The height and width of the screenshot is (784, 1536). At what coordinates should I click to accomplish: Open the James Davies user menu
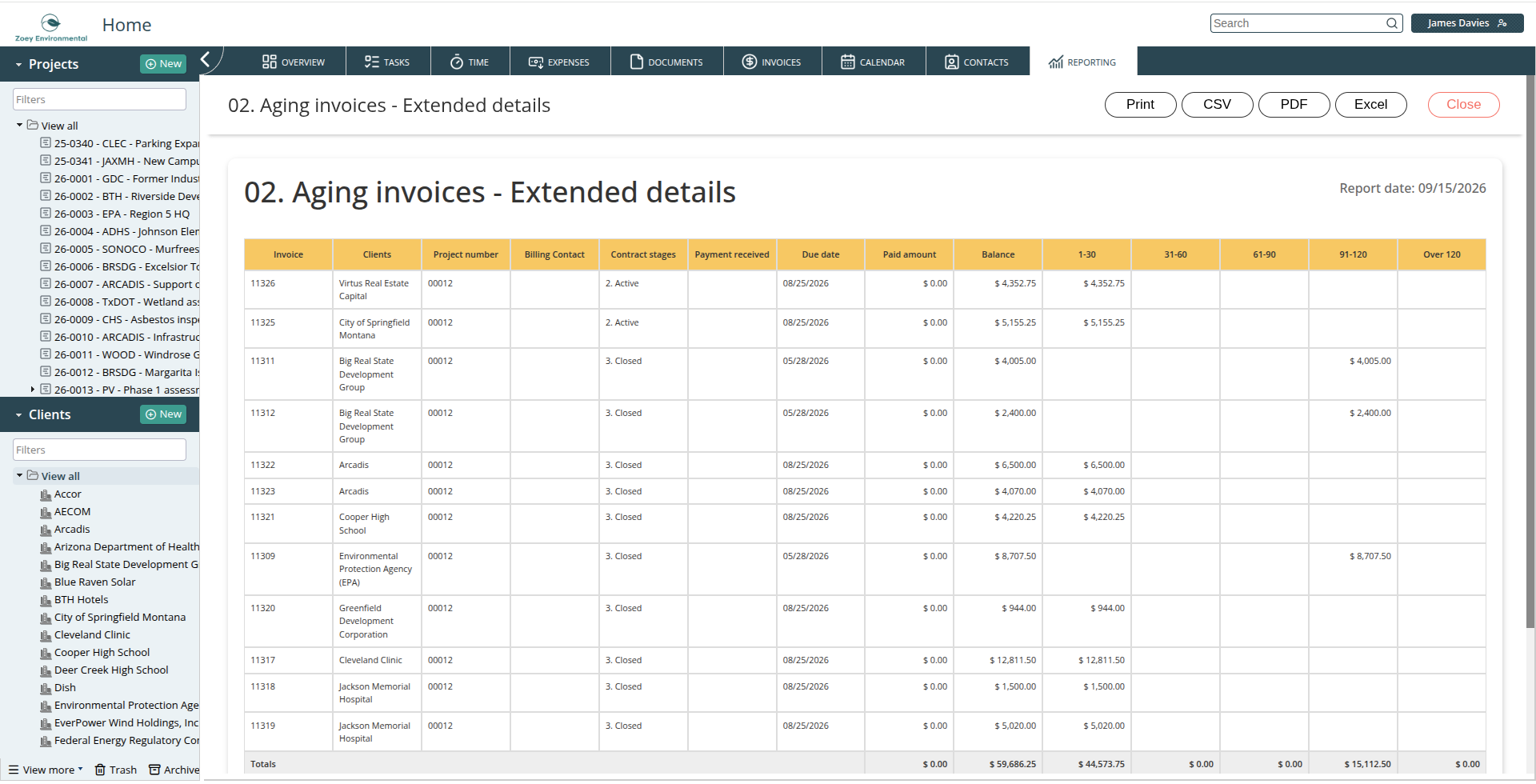tap(1467, 23)
